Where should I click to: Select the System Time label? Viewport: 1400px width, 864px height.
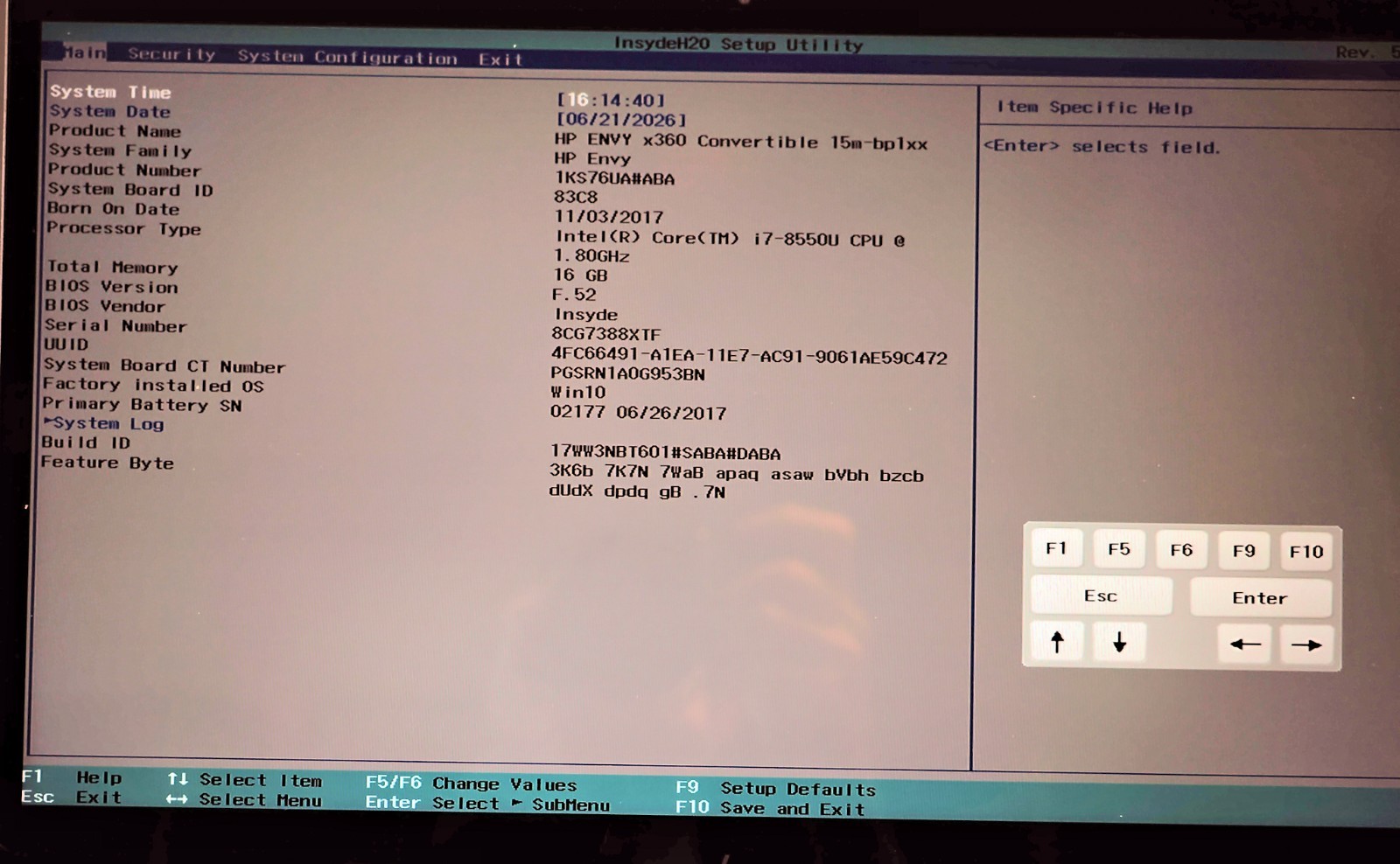click(x=110, y=91)
